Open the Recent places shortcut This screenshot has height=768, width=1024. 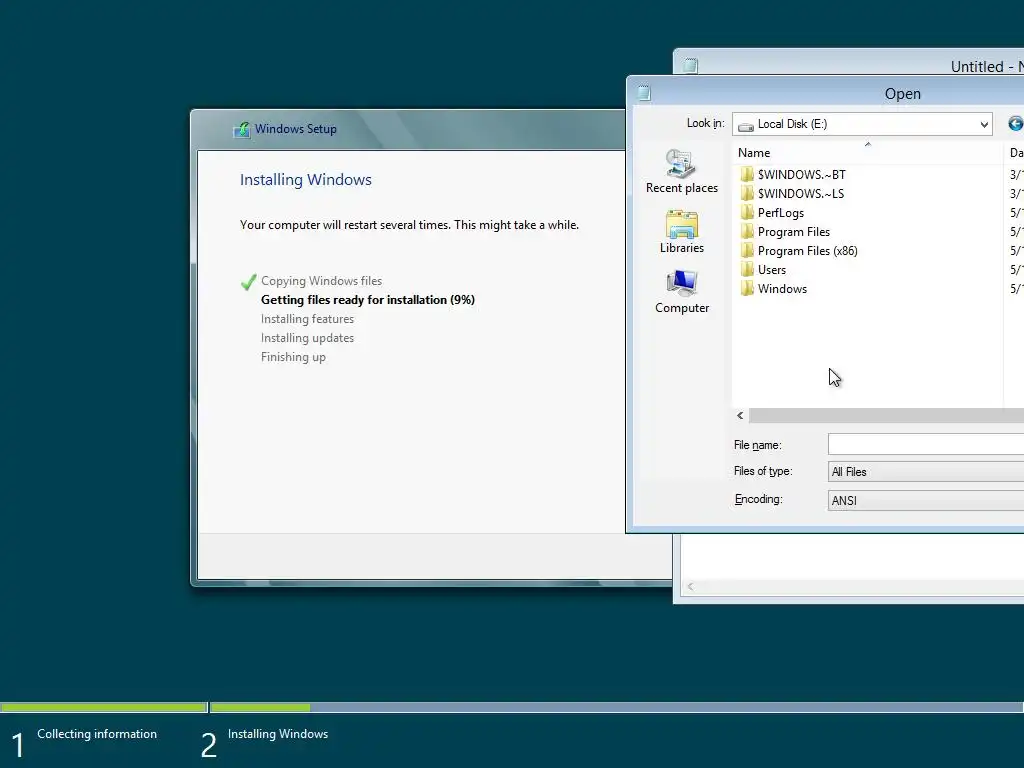tap(681, 172)
